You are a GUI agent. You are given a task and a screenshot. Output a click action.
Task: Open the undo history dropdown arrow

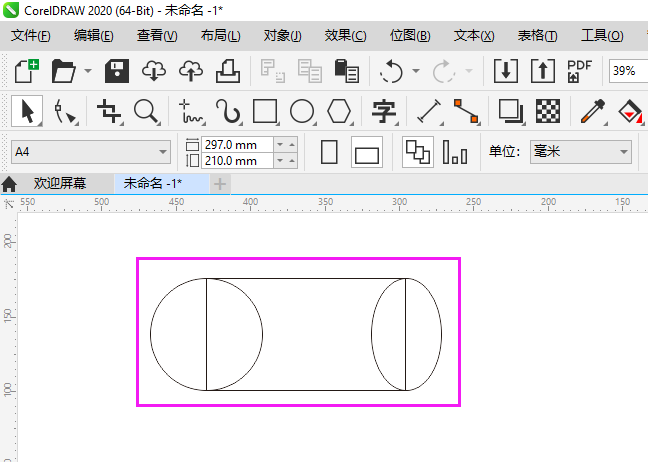416,71
